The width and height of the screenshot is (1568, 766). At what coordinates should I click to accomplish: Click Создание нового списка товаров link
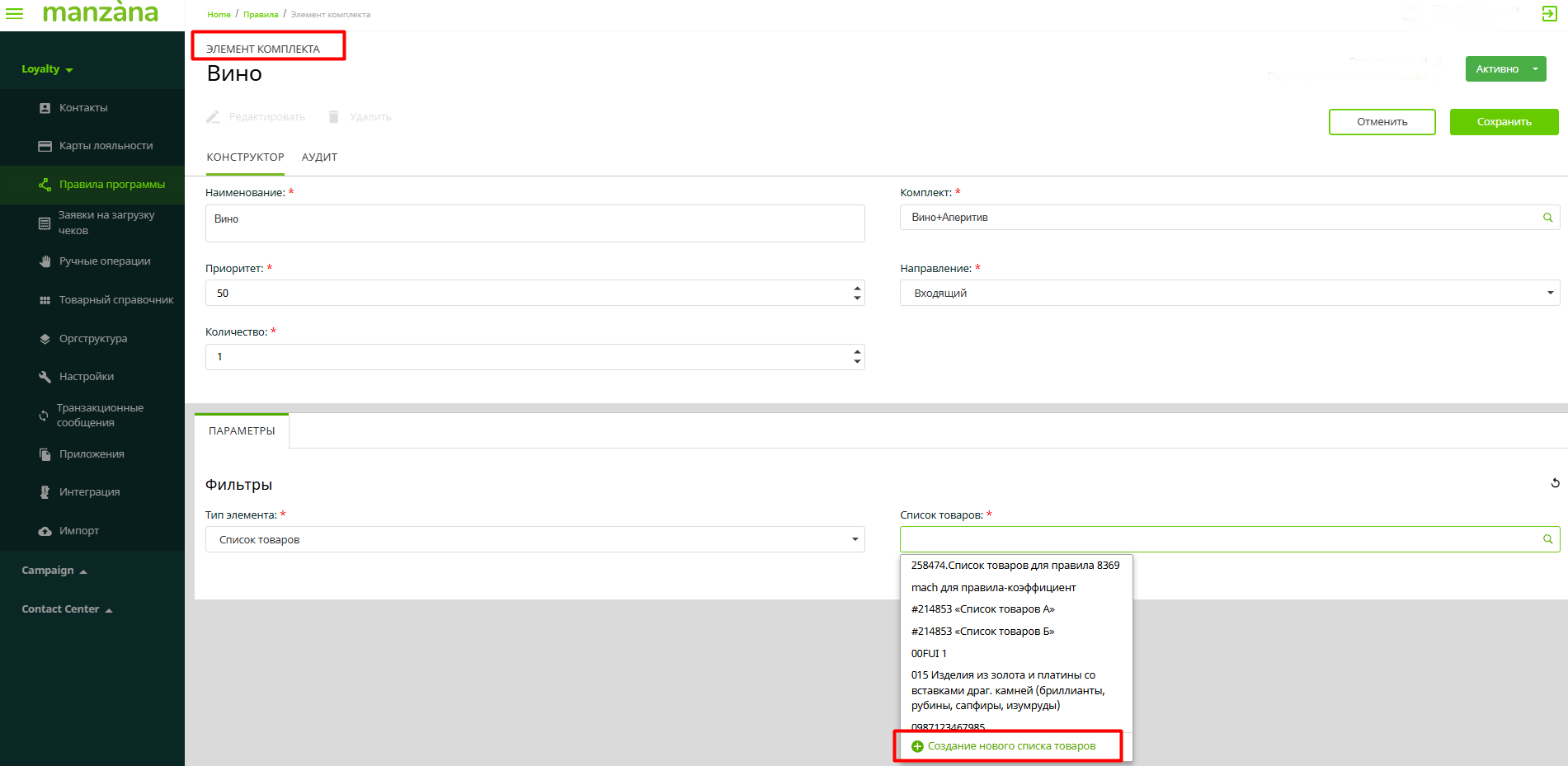click(1011, 746)
